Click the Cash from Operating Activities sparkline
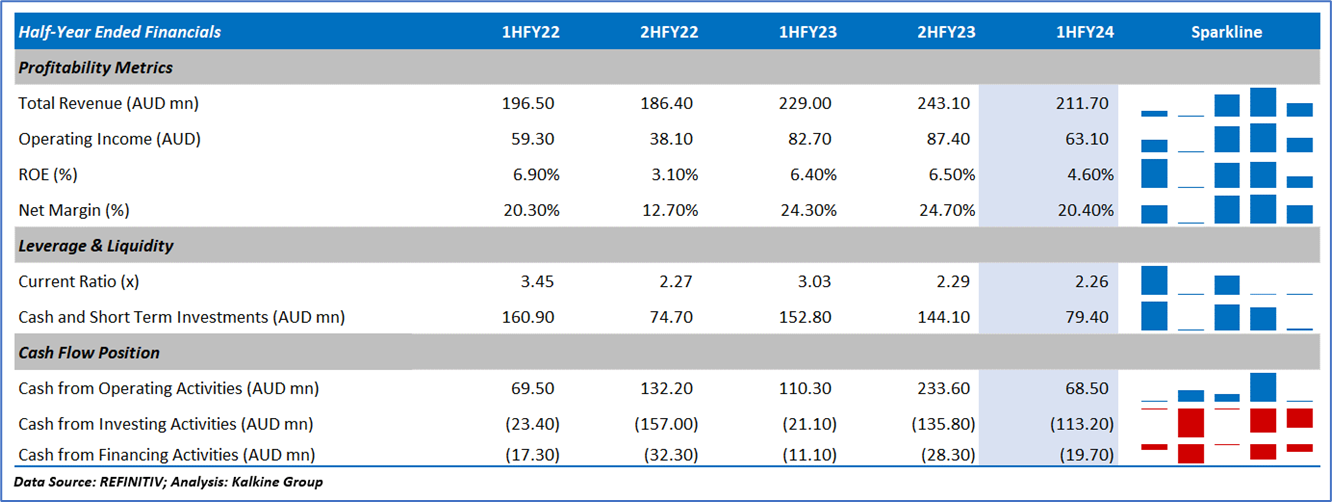1332x502 pixels. pos(1226,388)
